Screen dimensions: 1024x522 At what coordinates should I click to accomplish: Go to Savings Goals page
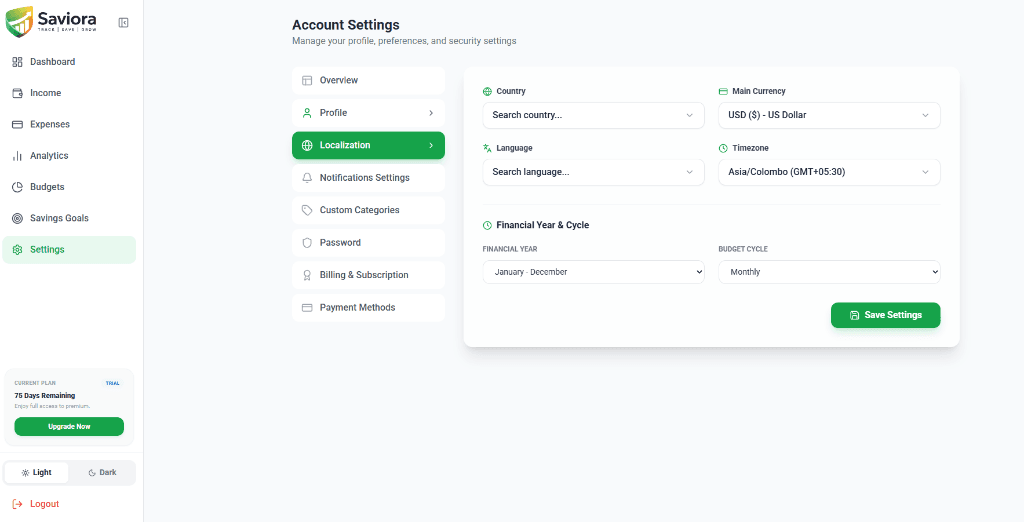(69, 218)
